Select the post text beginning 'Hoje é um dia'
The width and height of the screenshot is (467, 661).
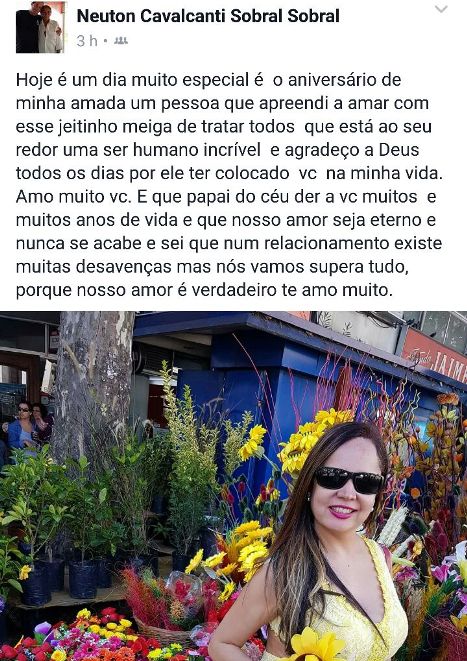click(229, 185)
